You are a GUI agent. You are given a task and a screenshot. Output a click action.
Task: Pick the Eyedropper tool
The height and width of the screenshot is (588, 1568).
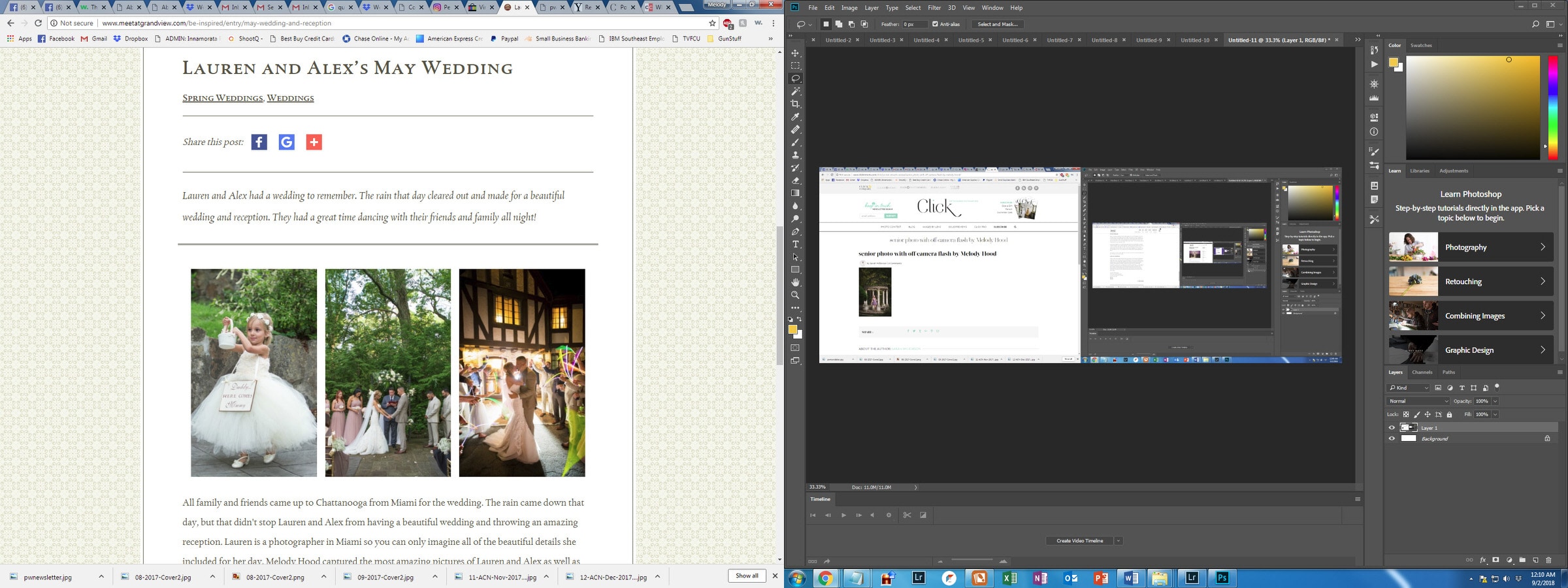[795, 117]
